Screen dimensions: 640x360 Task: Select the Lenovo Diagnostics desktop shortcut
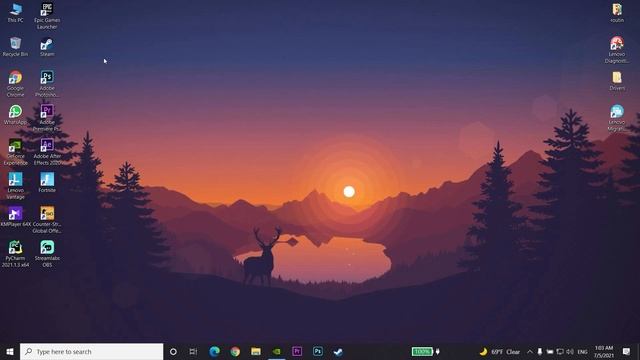point(617,50)
